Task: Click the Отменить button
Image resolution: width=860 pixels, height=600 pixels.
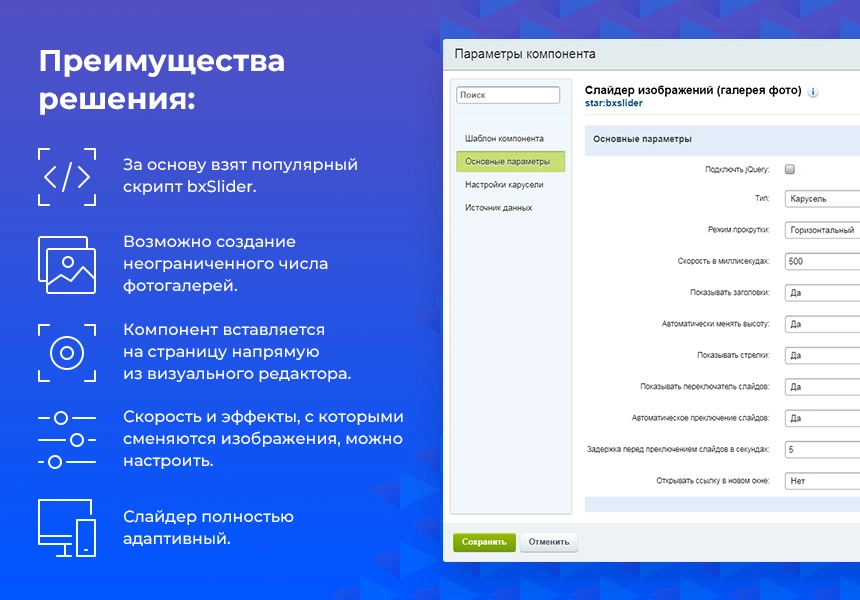Action: tap(548, 542)
